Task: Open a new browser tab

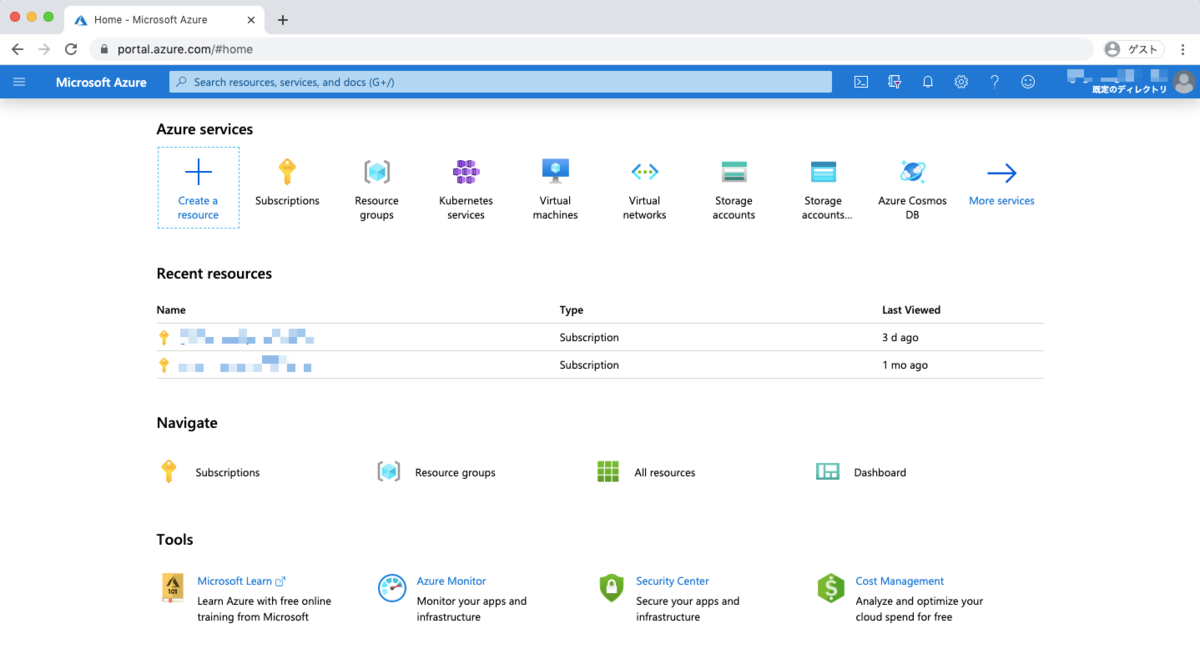Action: [283, 20]
